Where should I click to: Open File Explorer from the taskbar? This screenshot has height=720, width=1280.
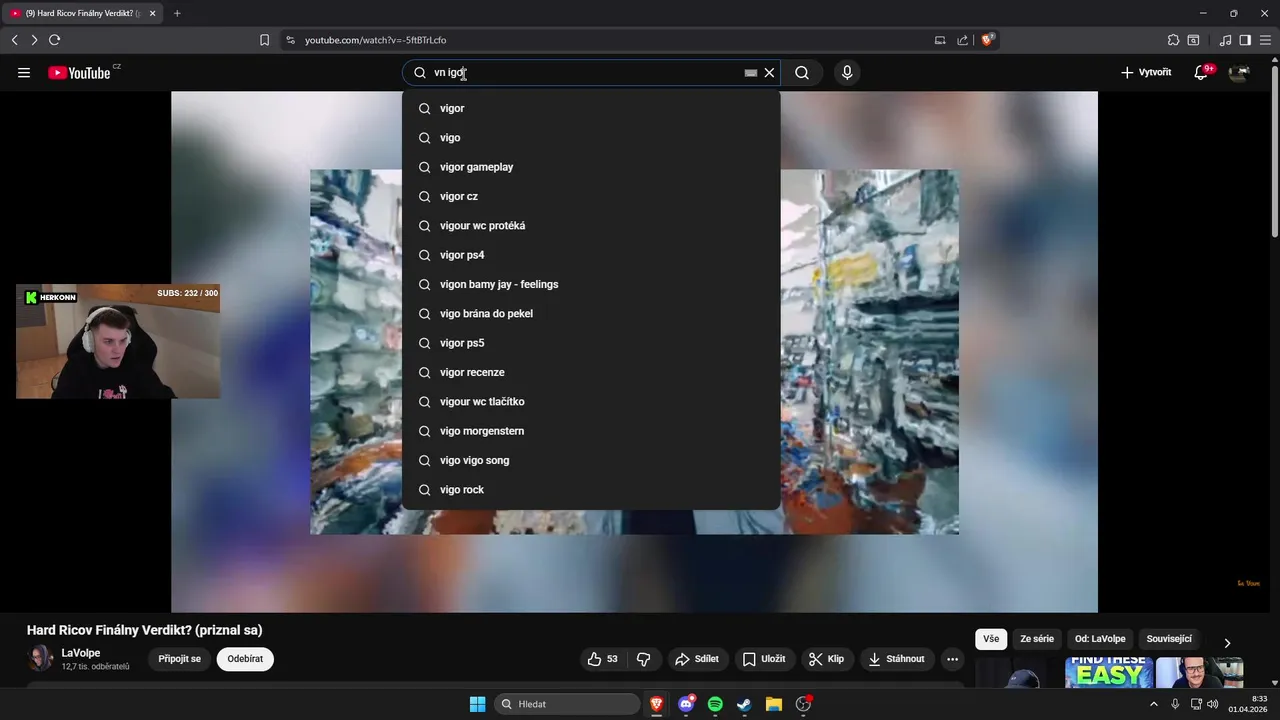pyautogui.click(x=773, y=704)
